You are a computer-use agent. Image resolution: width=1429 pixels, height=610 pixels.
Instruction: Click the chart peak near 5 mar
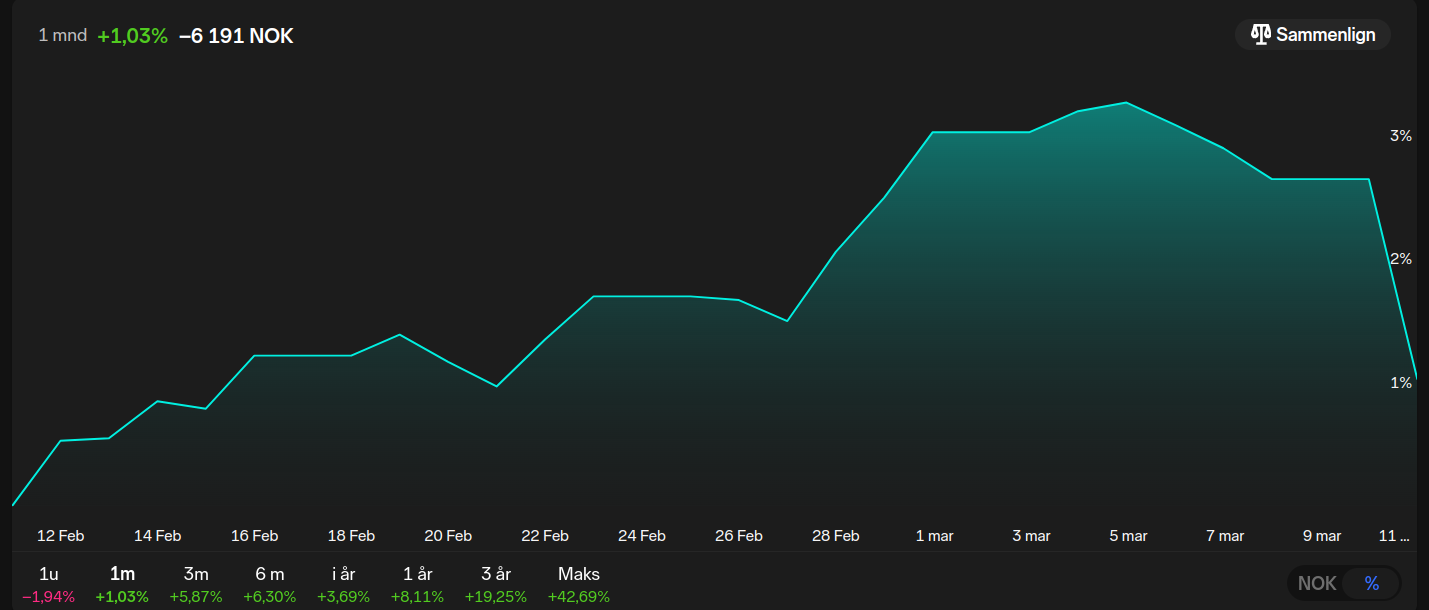tap(1127, 102)
